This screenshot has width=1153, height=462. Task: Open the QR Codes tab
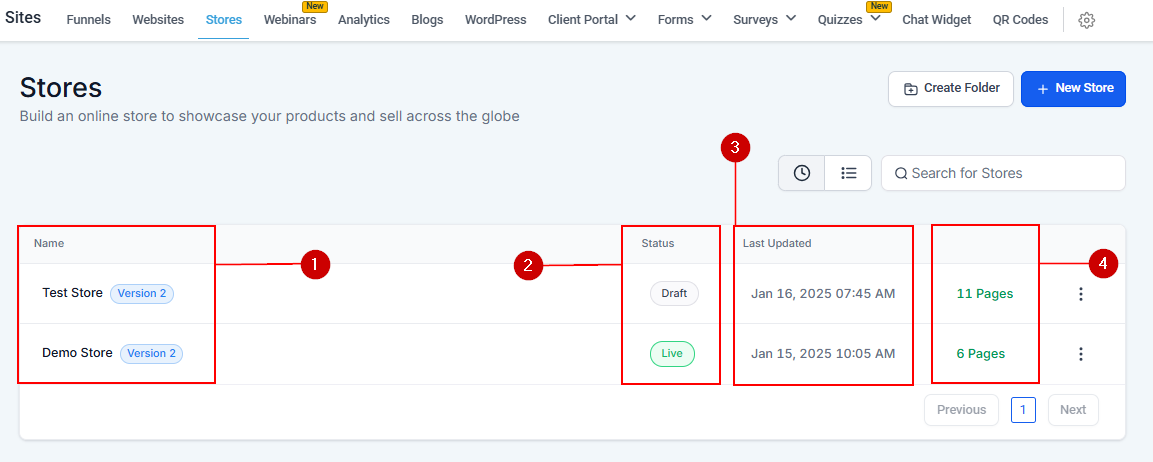pyautogui.click(x=1020, y=20)
